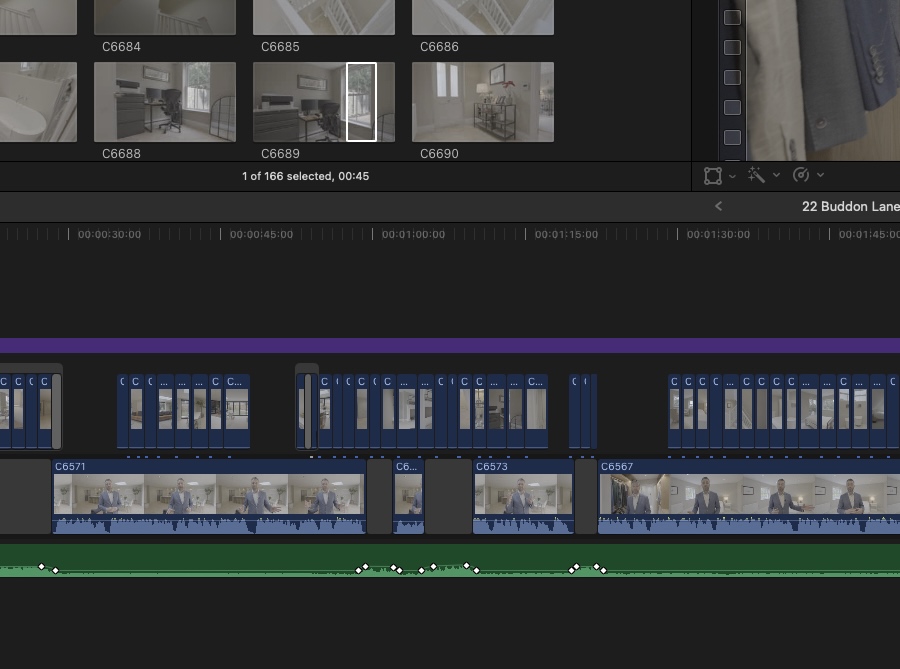The width and height of the screenshot is (900, 669).
Task: Select the C6686 browser clip thumbnail
Action: pos(483,17)
